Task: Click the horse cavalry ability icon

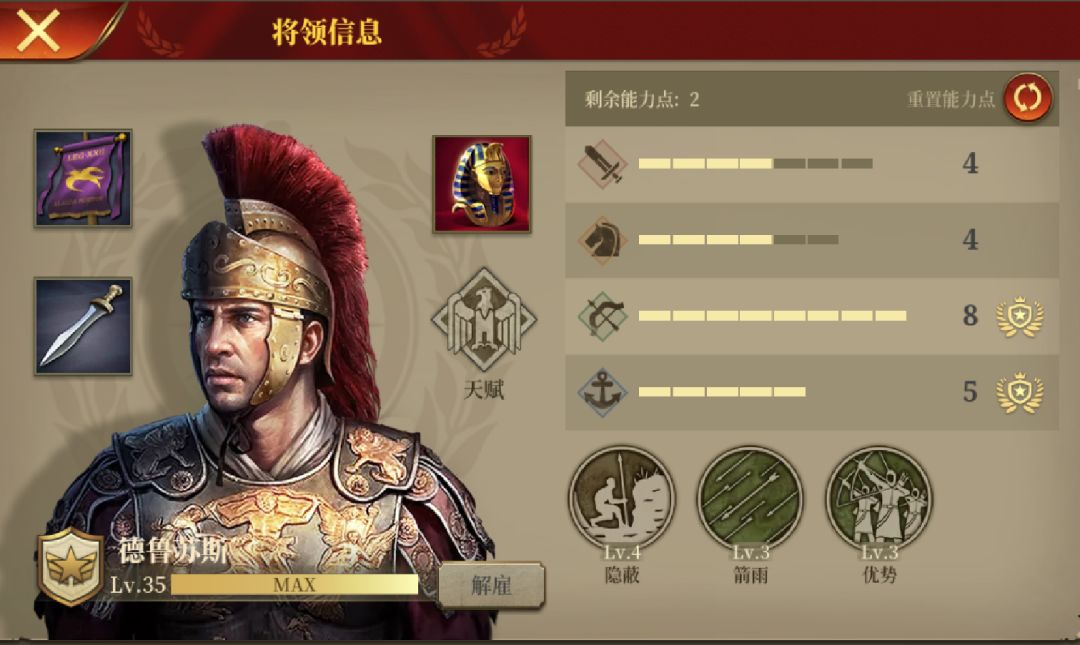Action: 602,240
